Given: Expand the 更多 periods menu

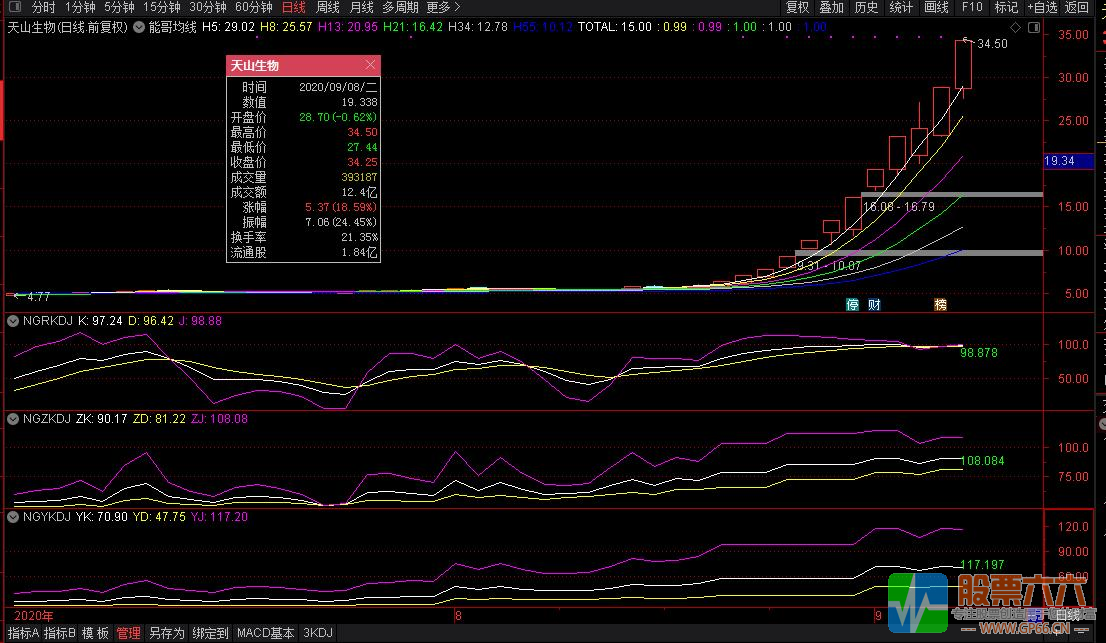Looking at the screenshot, I should pos(444,7).
